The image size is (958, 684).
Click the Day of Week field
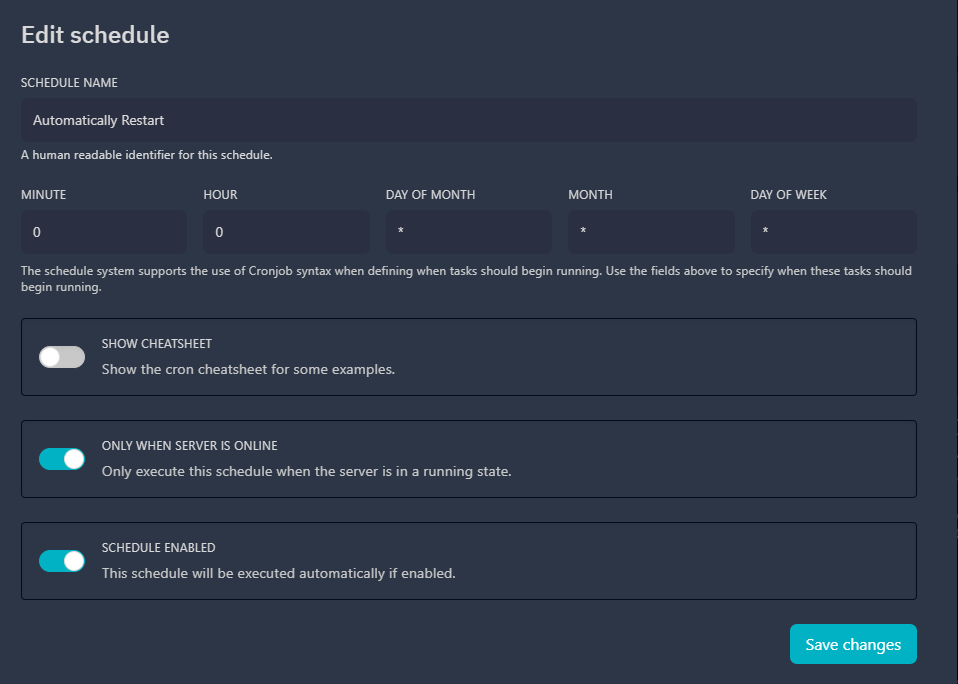coord(833,232)
